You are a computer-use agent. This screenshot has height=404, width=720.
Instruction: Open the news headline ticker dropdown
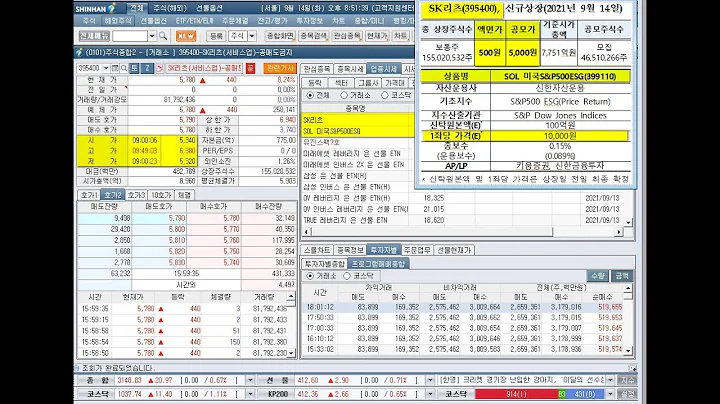pyautogui.click(x=610, y=380)
